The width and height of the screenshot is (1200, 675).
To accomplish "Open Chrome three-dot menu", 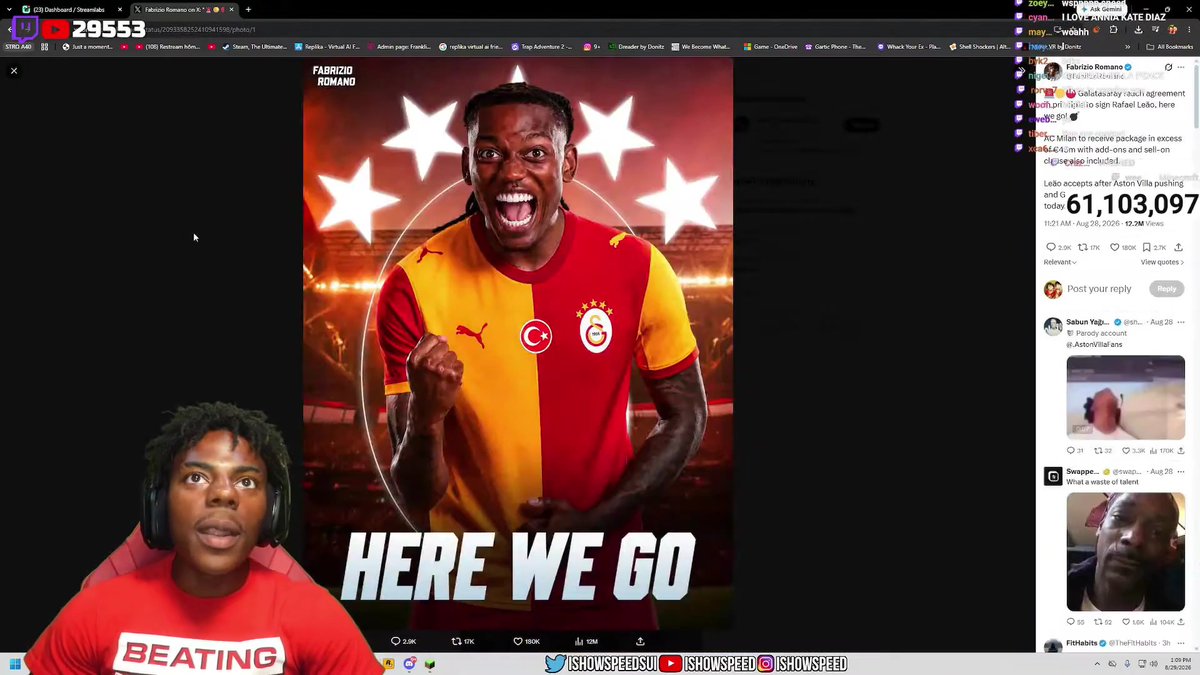I will tap(1188, 29).
